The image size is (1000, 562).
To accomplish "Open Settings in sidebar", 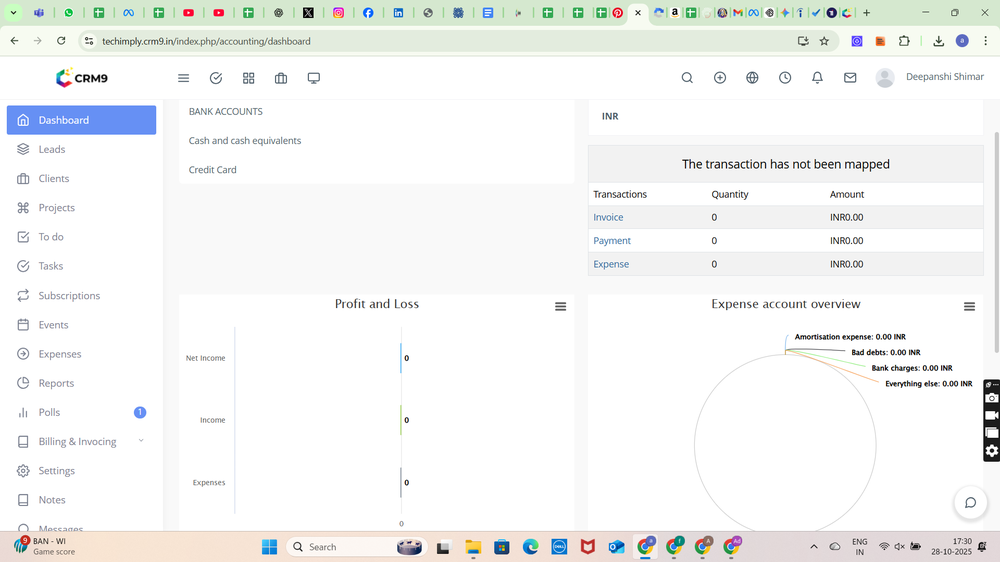I will pos(82,471).
